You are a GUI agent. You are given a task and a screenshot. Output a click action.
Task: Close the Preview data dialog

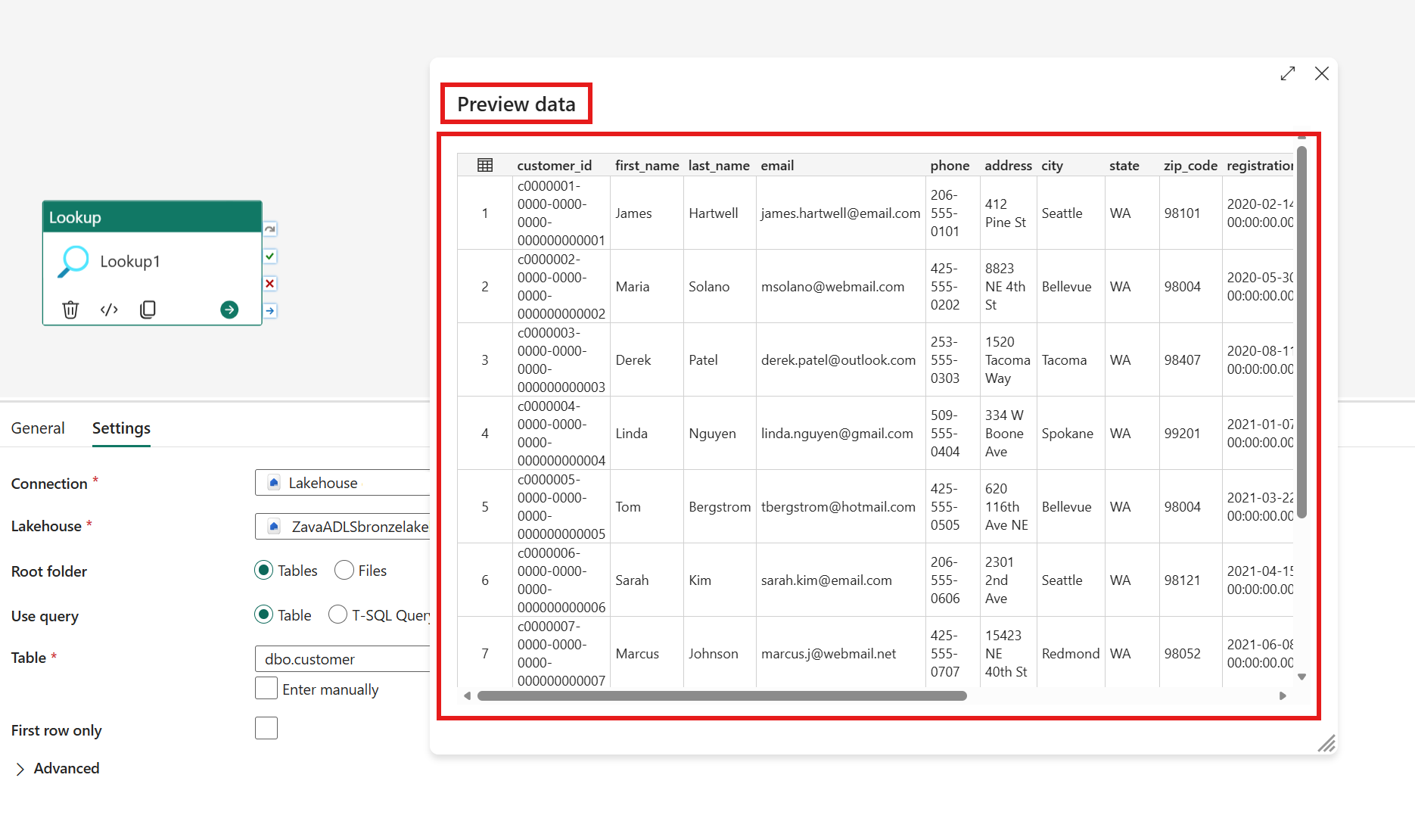[x=1322, y=73]
